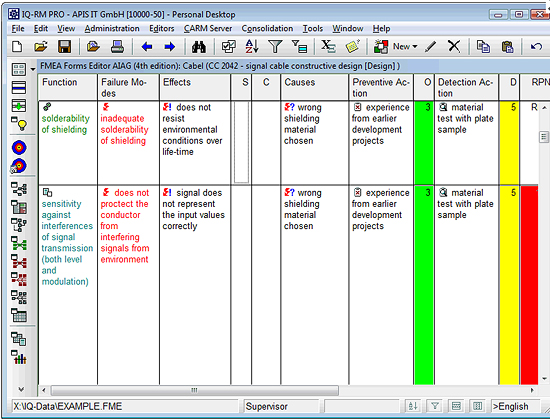550x420 pixels.
Task: Click yellow D cell in second row
Action: tap(509, 285)
